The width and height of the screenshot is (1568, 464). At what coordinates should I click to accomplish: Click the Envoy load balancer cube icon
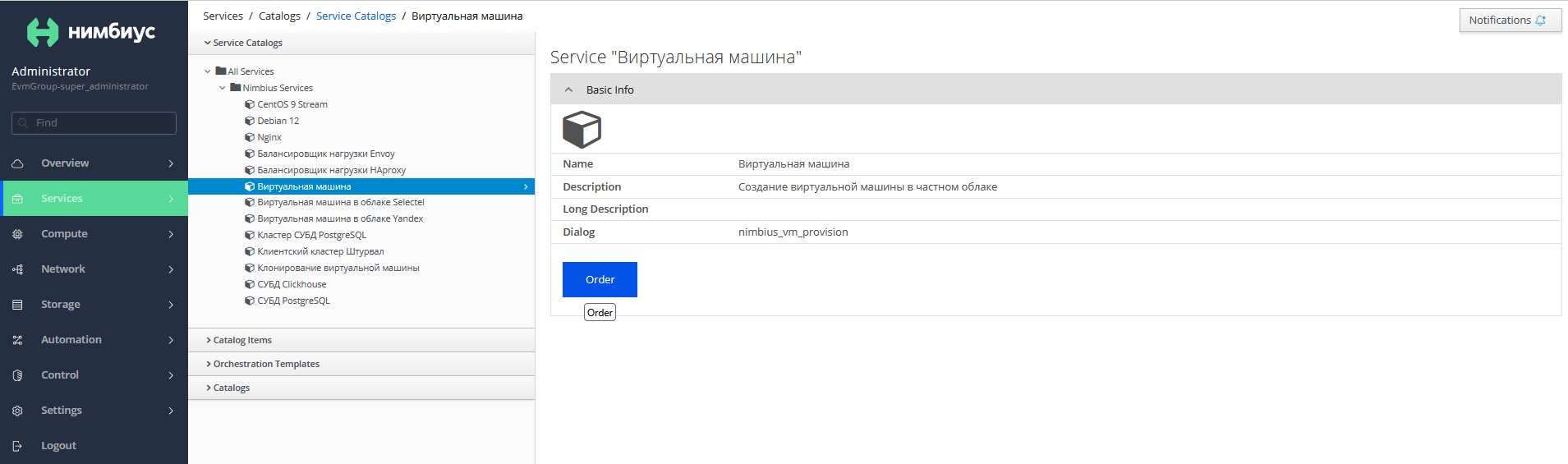tap(250, 154)
